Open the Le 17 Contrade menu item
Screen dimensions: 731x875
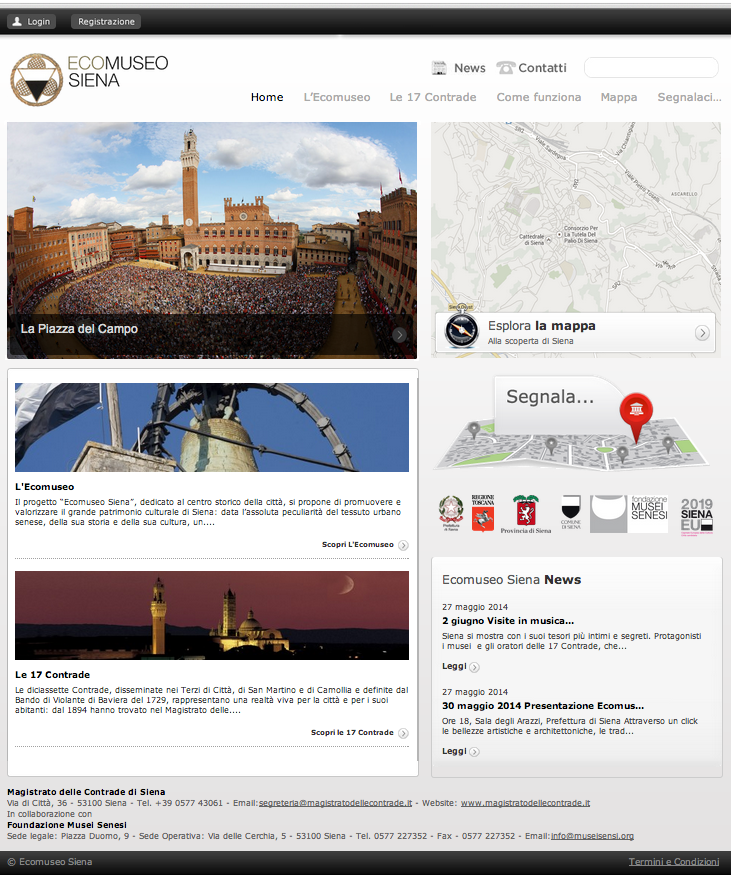pos(433,97)
